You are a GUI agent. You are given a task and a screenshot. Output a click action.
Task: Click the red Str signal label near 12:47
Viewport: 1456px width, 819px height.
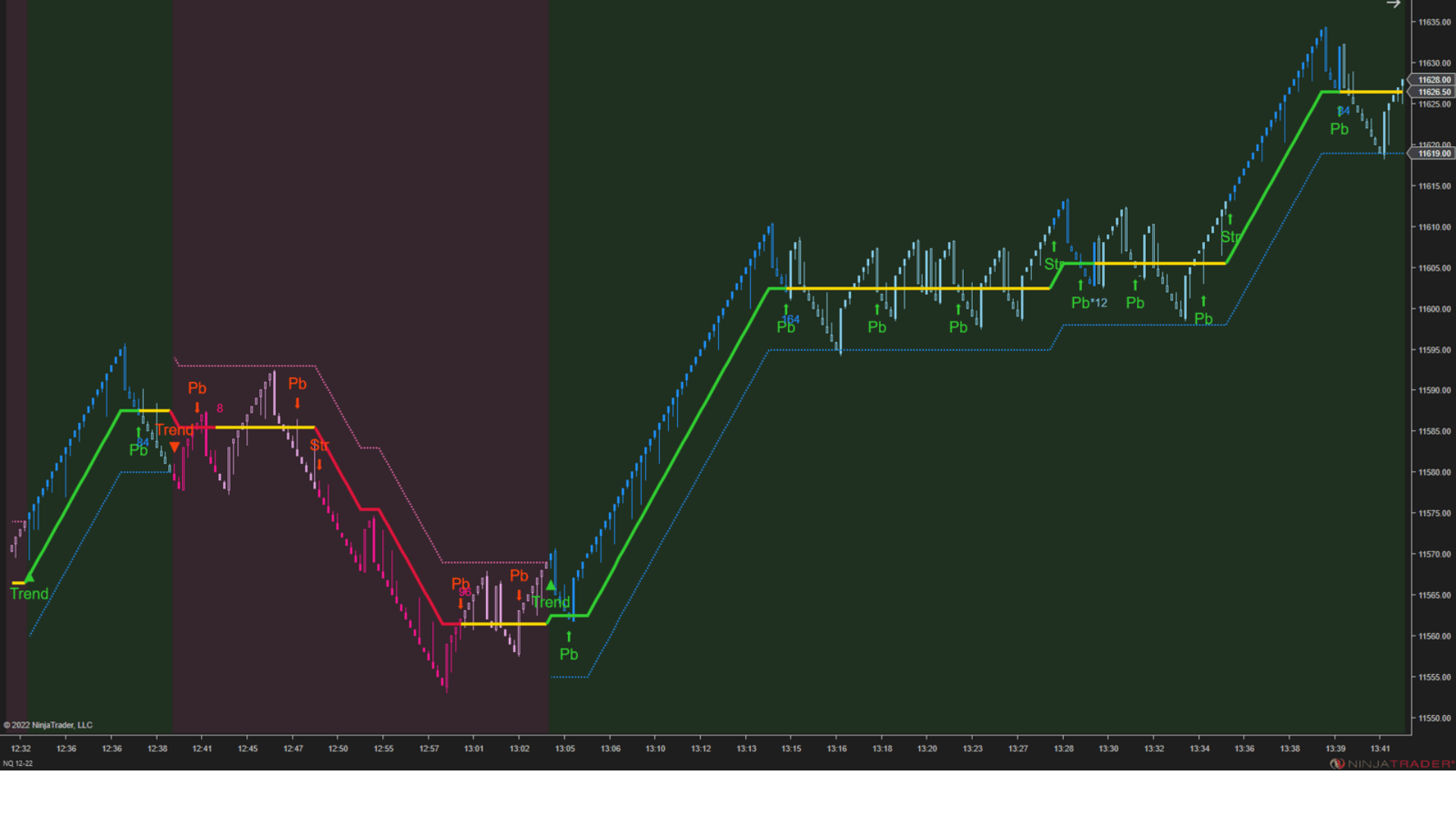point(318,445)
